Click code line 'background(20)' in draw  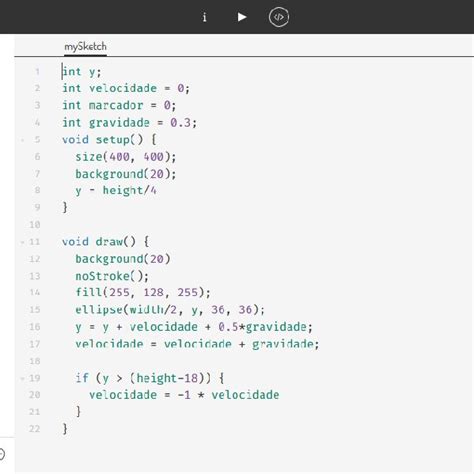(123, 259)
